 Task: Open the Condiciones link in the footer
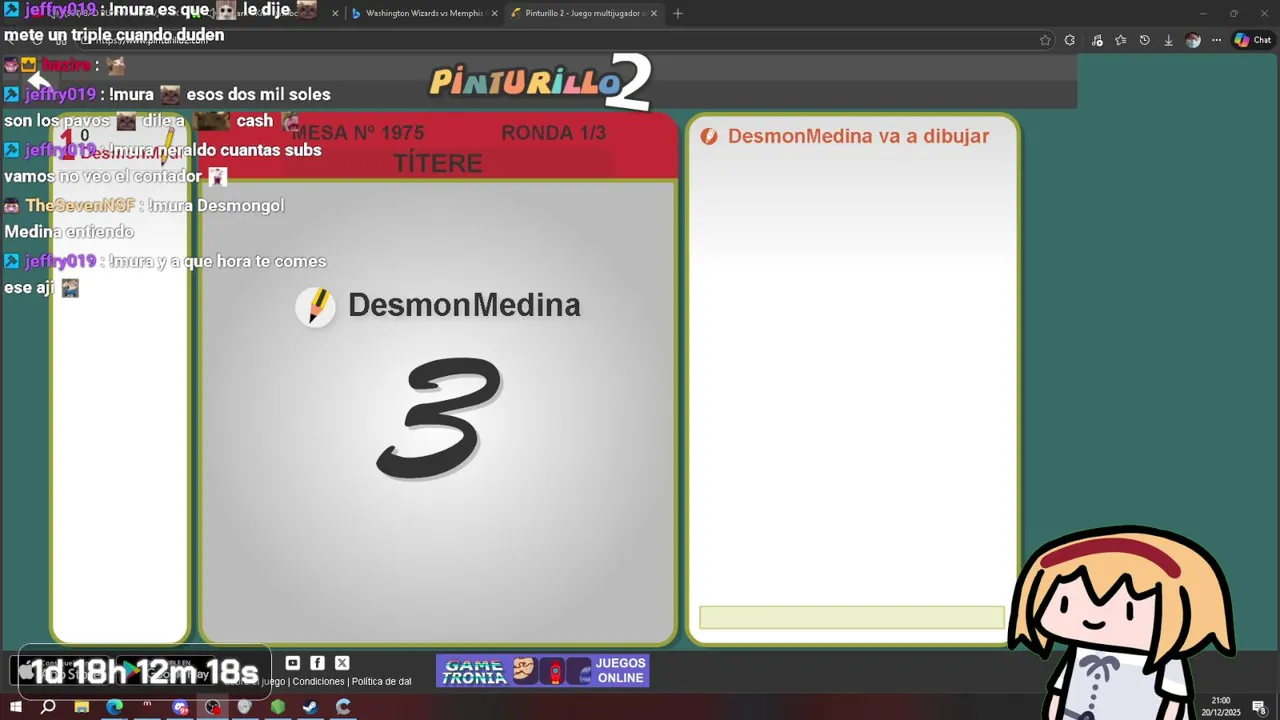(x=318, y=682)
